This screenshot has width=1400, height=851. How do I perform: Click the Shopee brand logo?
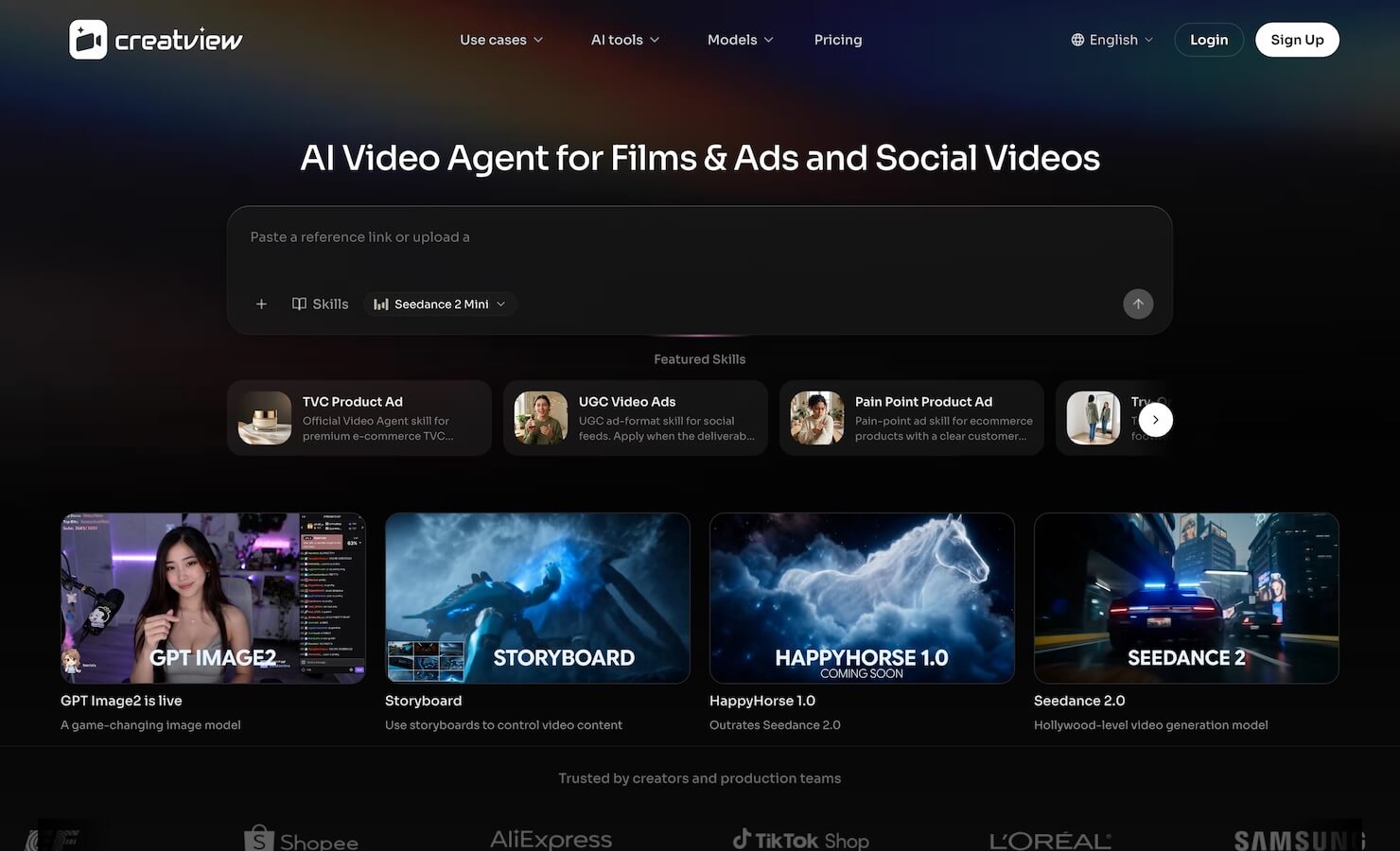tap(301, 839)
